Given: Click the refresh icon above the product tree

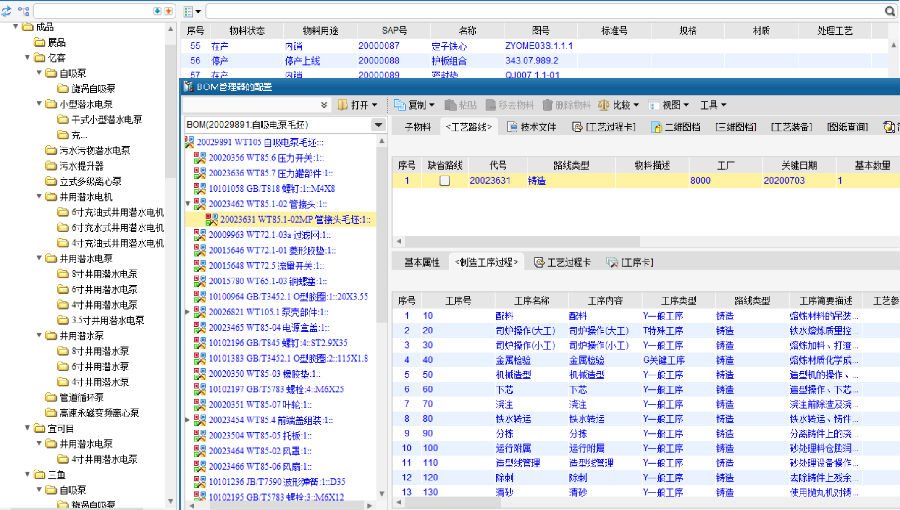Looking at the screenshot, I should pos(7,10).
